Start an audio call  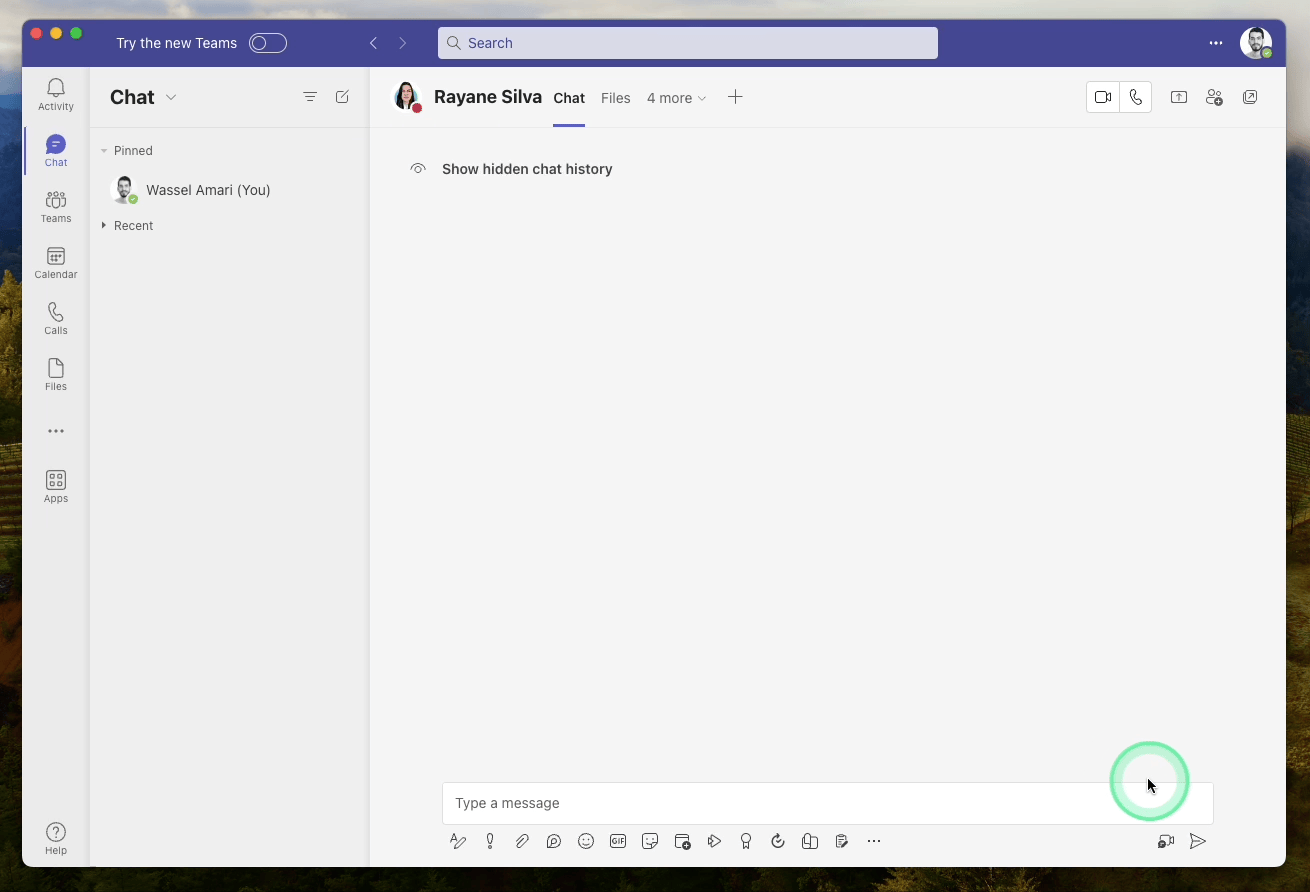click(x=1136, y=97)
